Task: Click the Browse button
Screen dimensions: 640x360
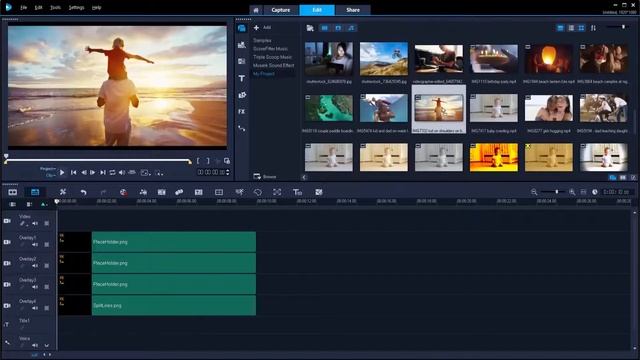Action: [x=265, y=176]
